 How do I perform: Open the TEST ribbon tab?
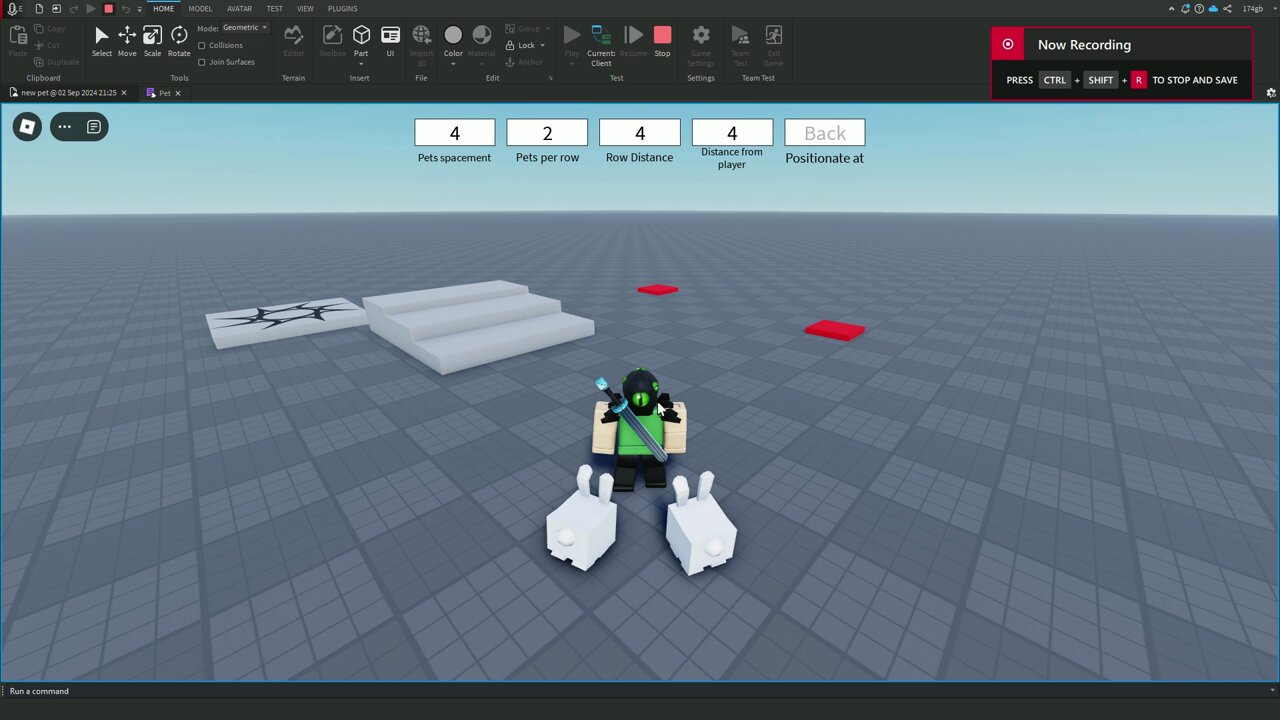tap(274, 9)
